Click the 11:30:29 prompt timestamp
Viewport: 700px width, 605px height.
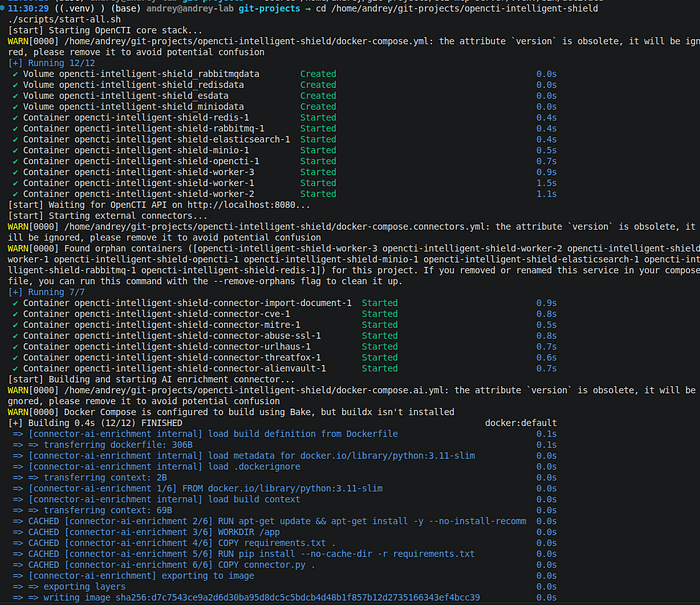pyautogui.click(x=28, y=8)
